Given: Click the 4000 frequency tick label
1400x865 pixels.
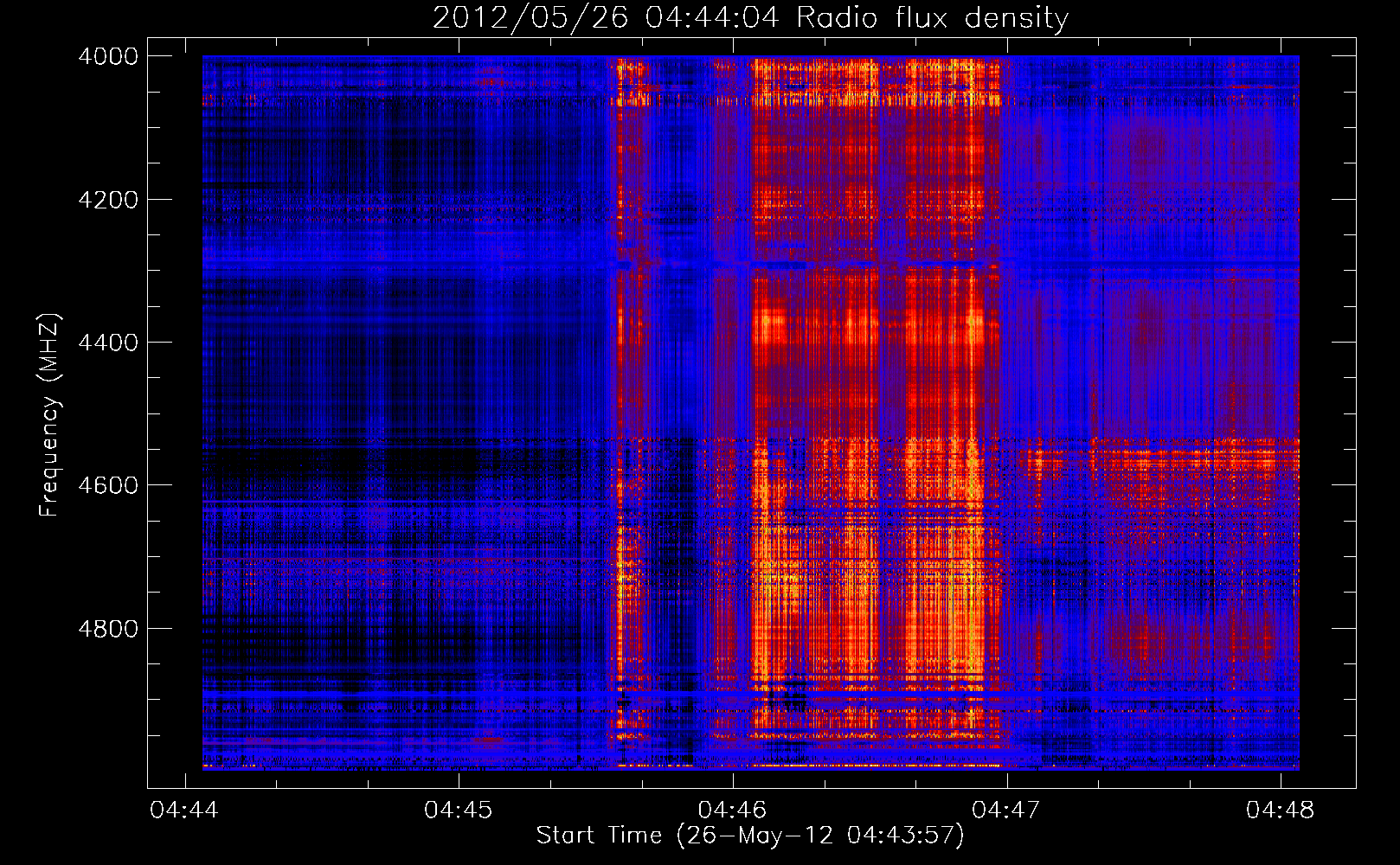Looking at the screenshot, I should (x=108, y=56).
